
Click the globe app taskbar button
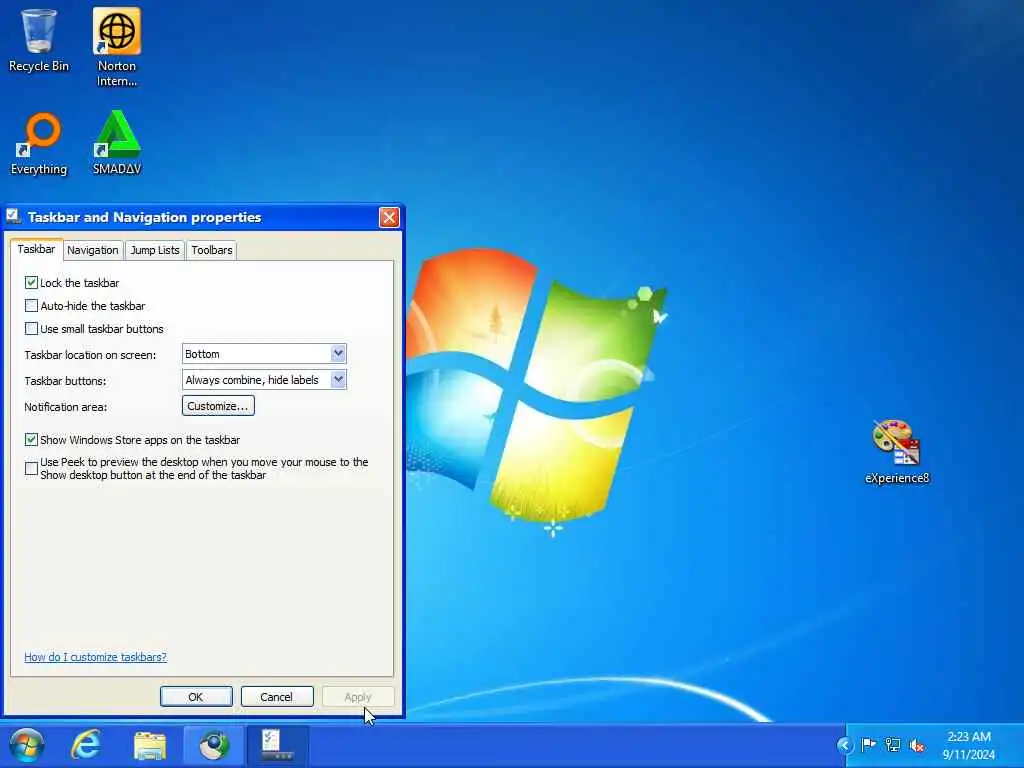pyautogui.click(x=214, y=745)
